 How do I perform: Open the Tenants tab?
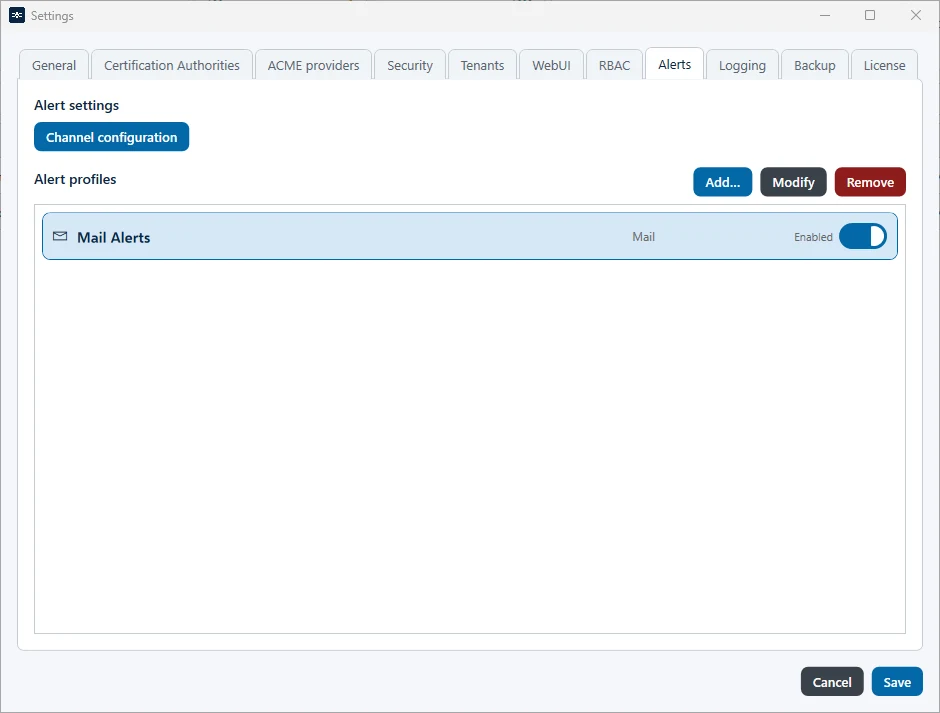(482, 65)
